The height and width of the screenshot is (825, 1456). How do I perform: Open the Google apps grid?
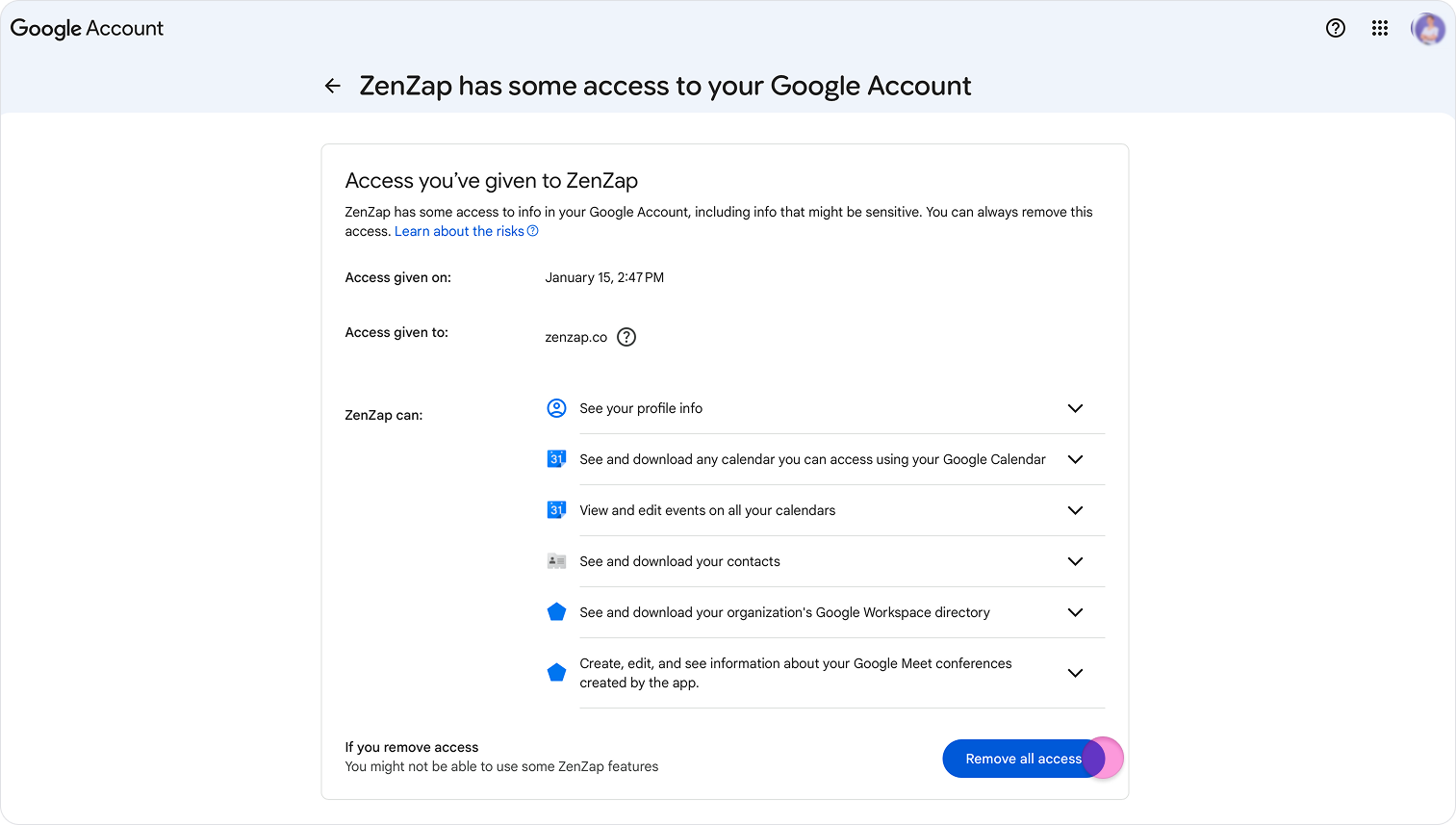tap(1380, 28)
